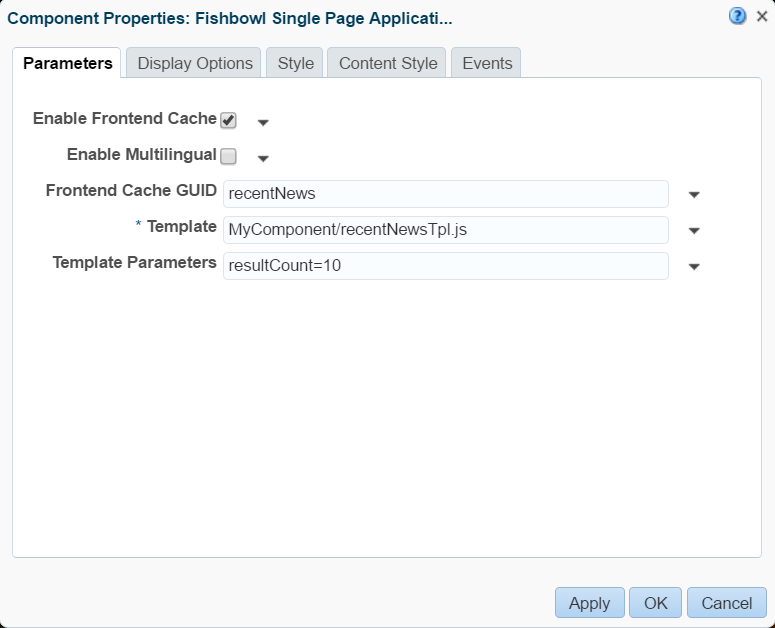
Task: Open the blue help icon
Action: (x=737, y=16)
